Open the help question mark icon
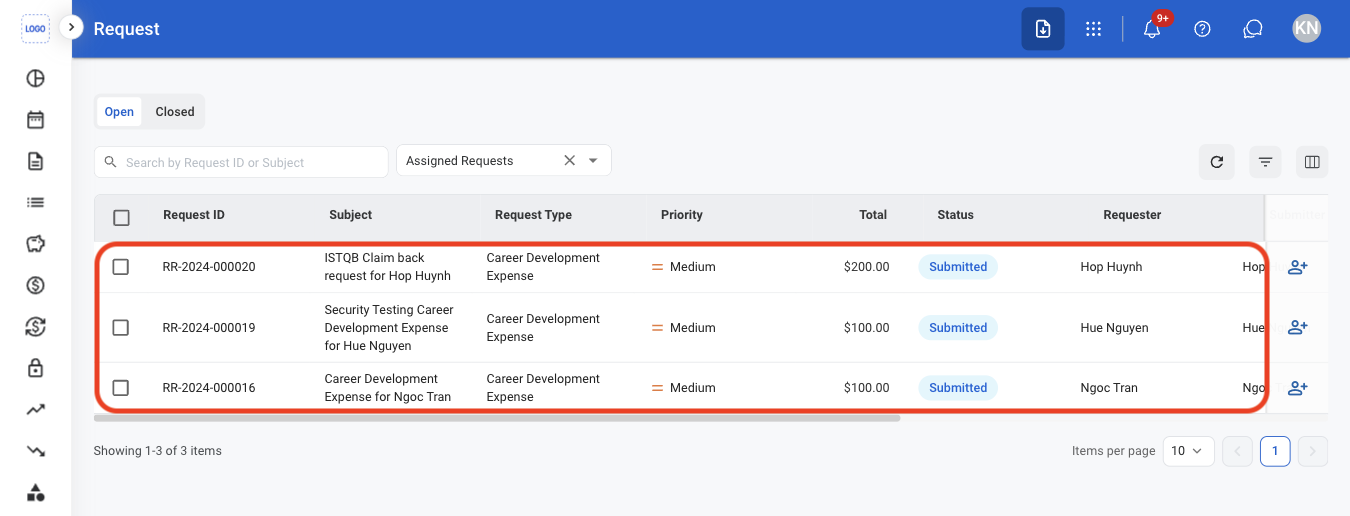This screenshot has height=516, width=1350. click(1203, 29)
